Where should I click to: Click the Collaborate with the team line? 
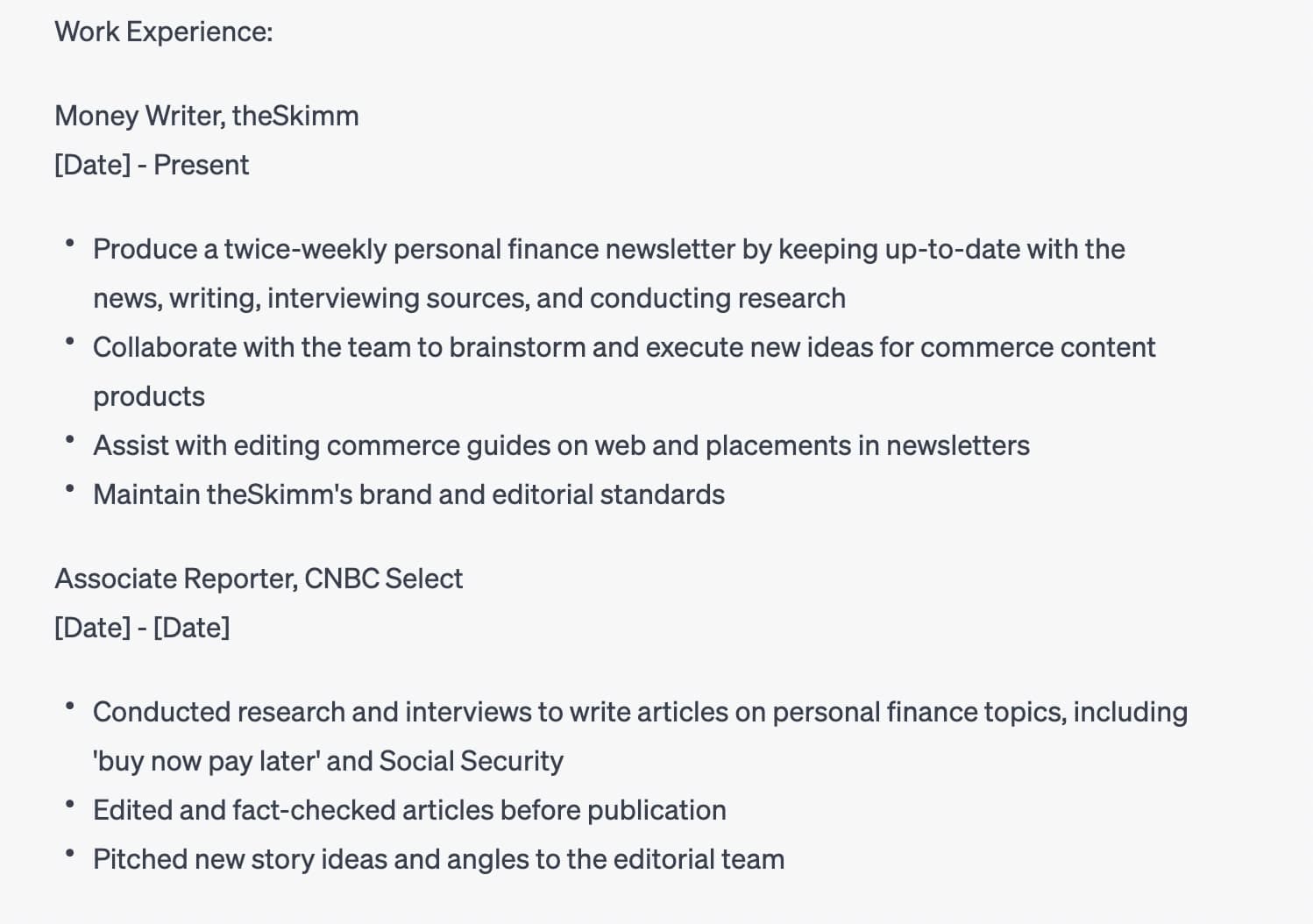[623, 348]
